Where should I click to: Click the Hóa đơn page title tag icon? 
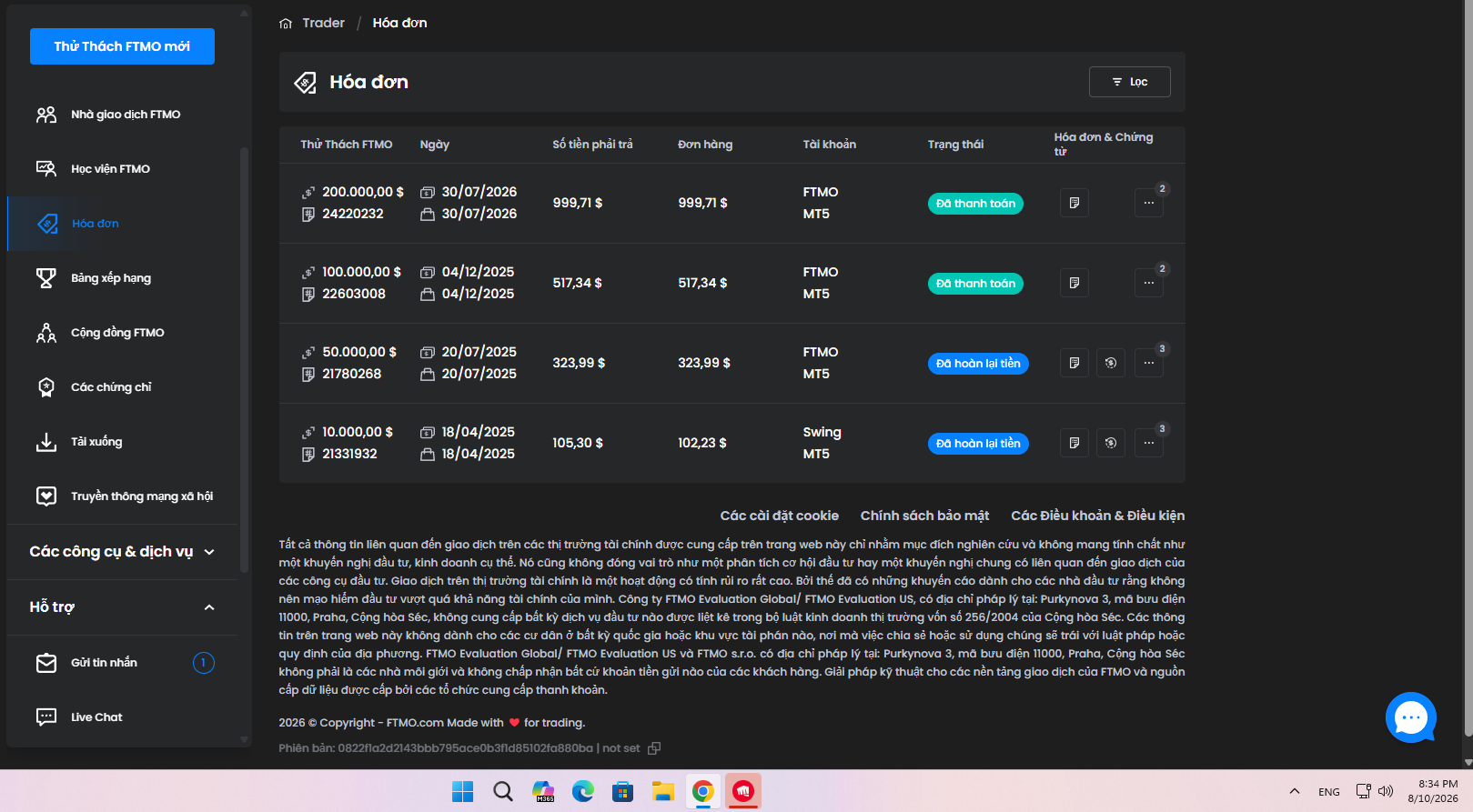306,83
